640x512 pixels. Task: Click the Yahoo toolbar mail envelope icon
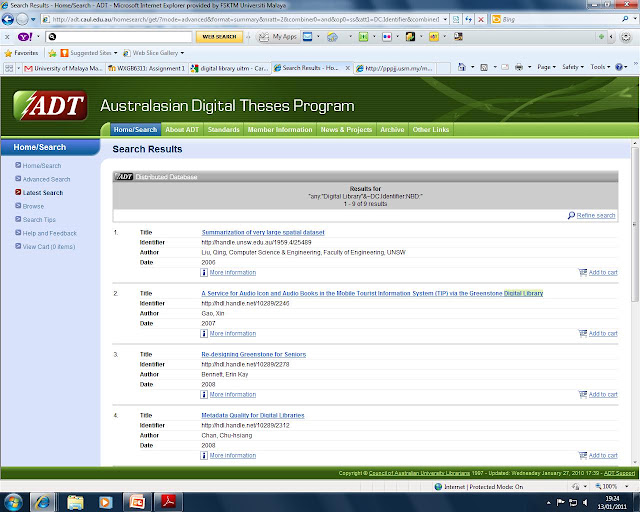tap(307, 37)
